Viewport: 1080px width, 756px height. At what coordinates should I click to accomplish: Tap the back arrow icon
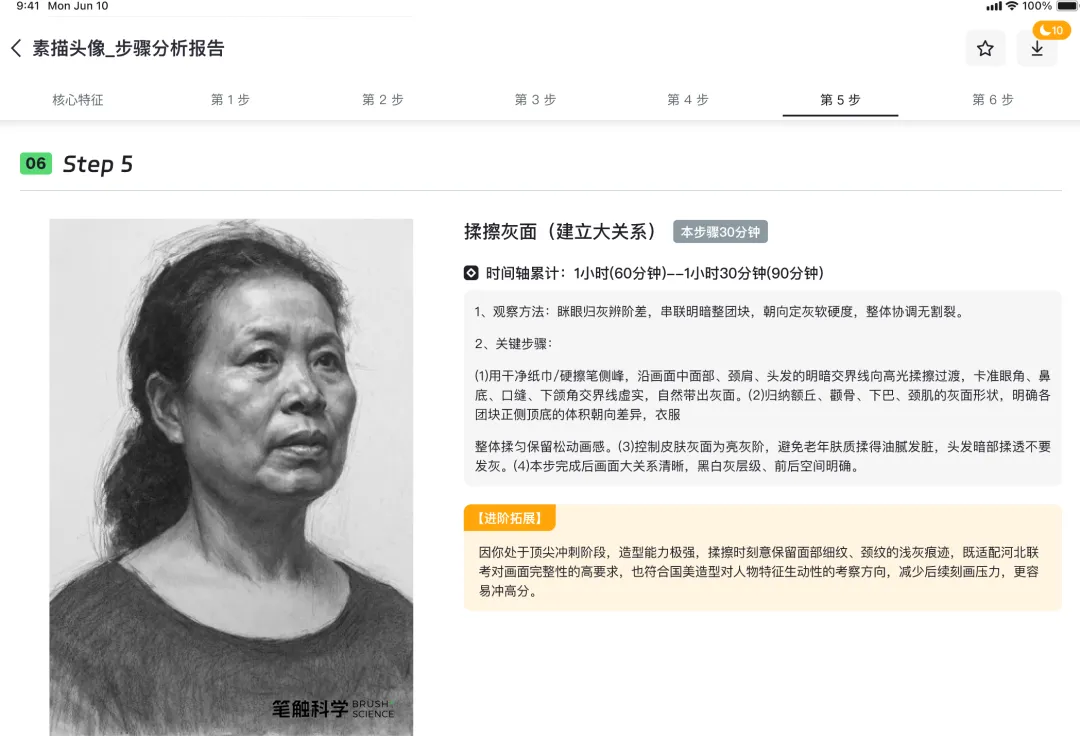17,48
